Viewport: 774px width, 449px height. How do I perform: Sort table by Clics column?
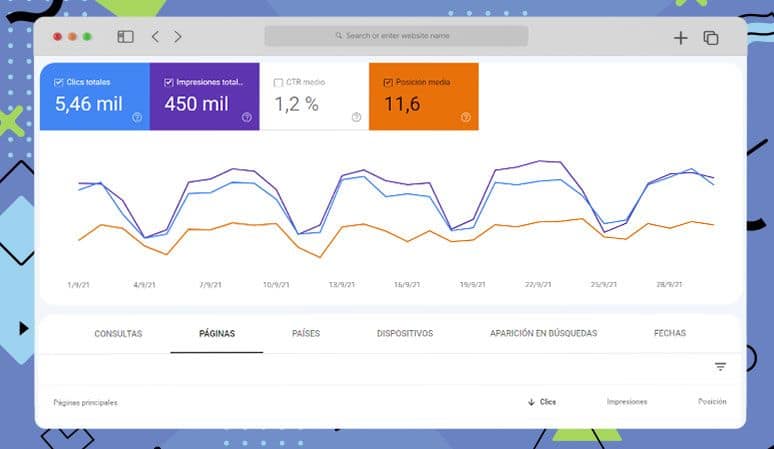(542, 402)
